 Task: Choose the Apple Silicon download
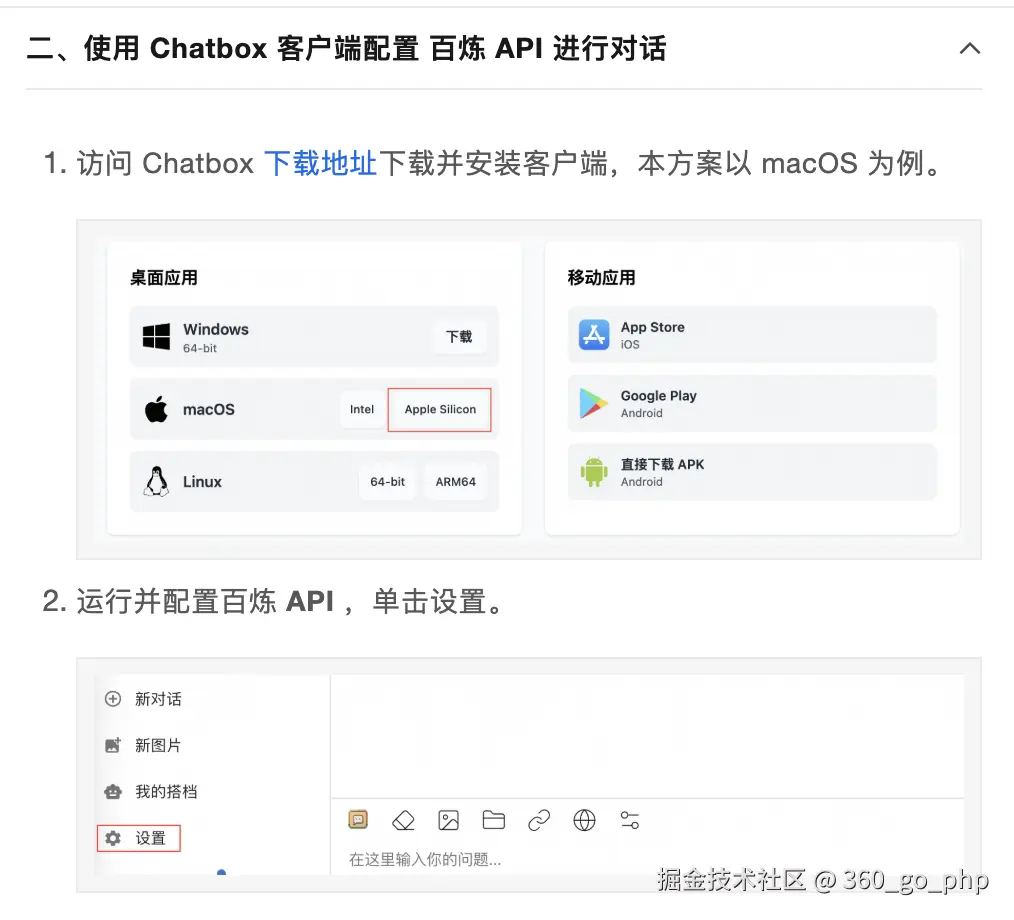[x=440, y=409]
